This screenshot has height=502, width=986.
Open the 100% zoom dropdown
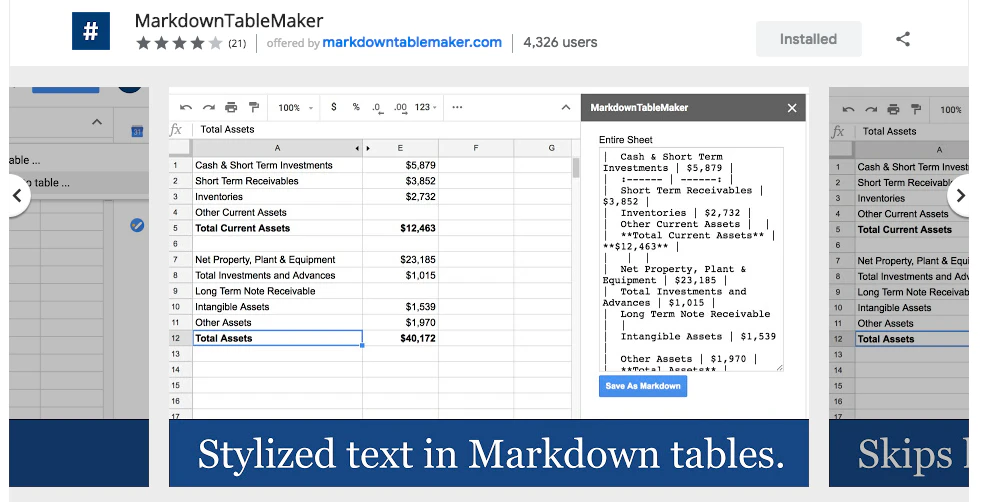tap(295, 108)
